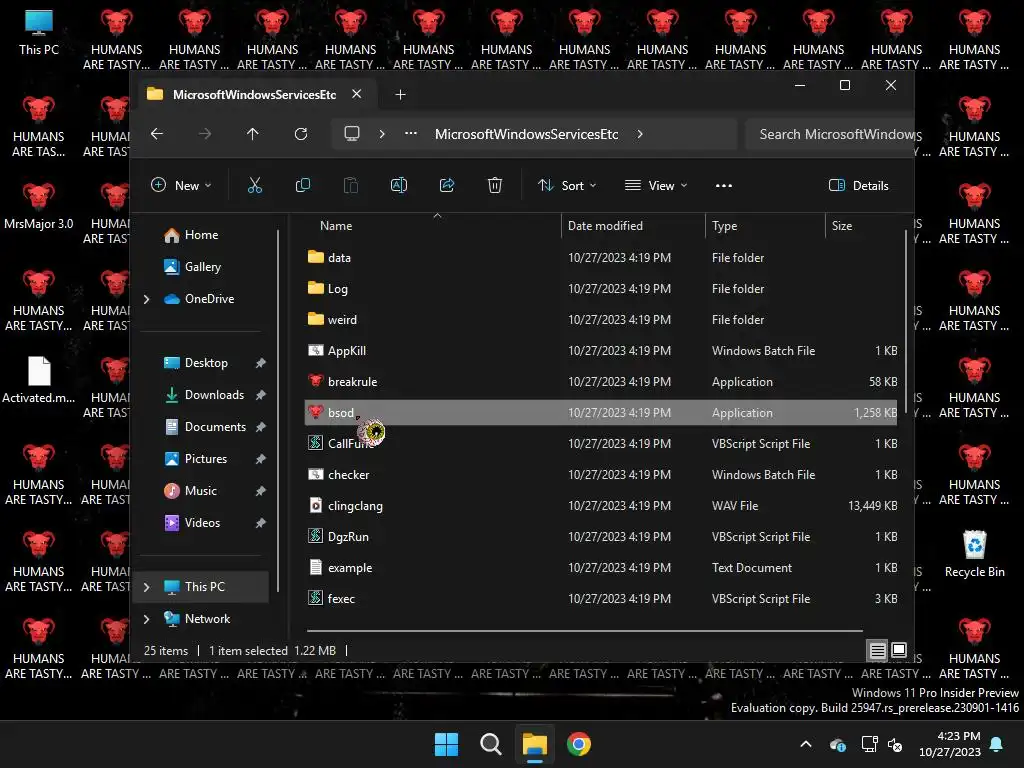Open the View dropdown menu
The image size is (1024, 768).
(656, 185)
